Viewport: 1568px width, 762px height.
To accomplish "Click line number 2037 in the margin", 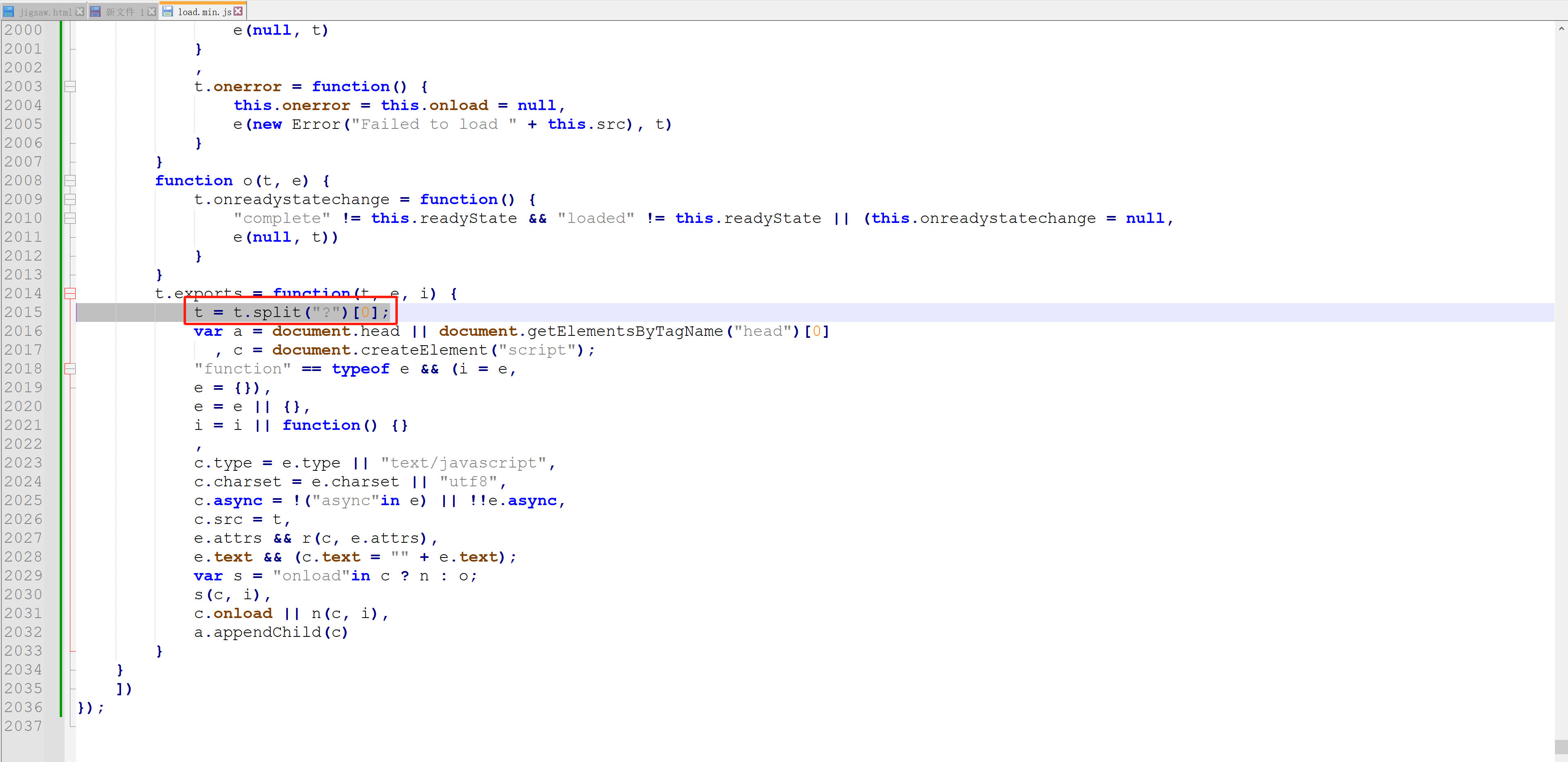I will pyautogui.click(x=24, y=726).
